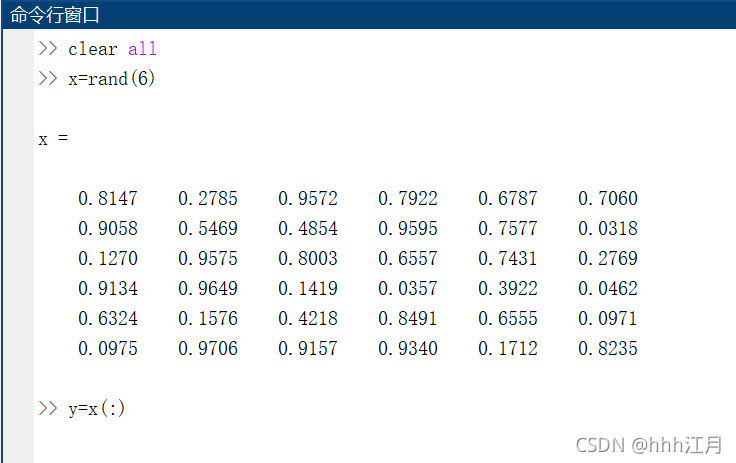Select matrix value 0.0462
Viewport: 736px width, 463px height.
608,288
